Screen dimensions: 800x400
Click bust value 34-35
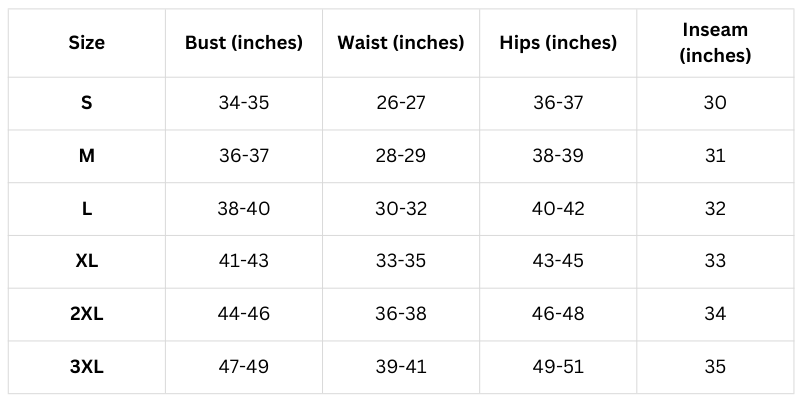(x=244, y=103)
